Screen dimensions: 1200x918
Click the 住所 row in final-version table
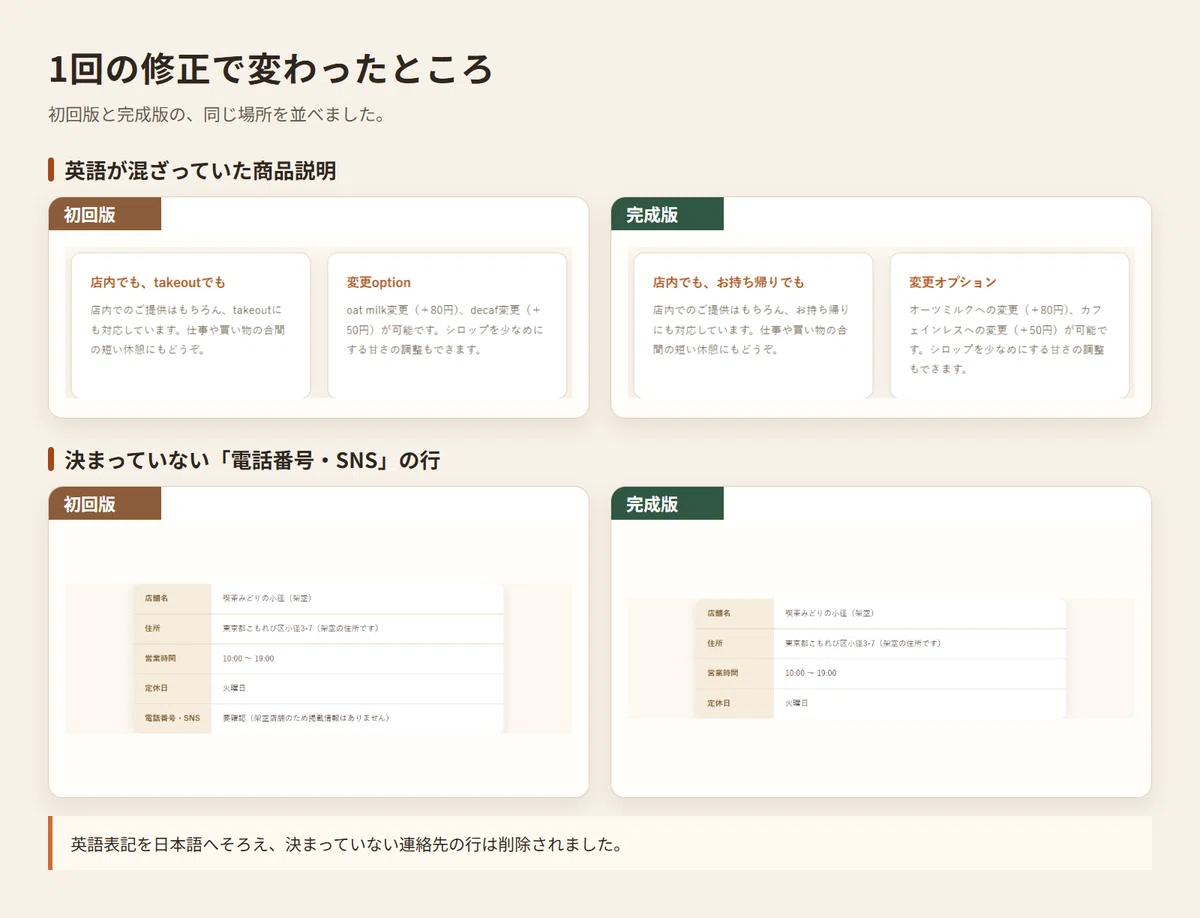tap(881, 643)
